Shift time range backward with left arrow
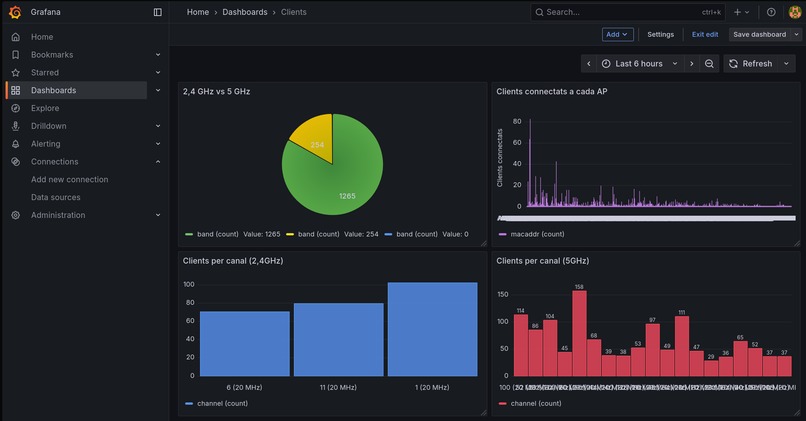806x421 pixels. tap(589, 64)
